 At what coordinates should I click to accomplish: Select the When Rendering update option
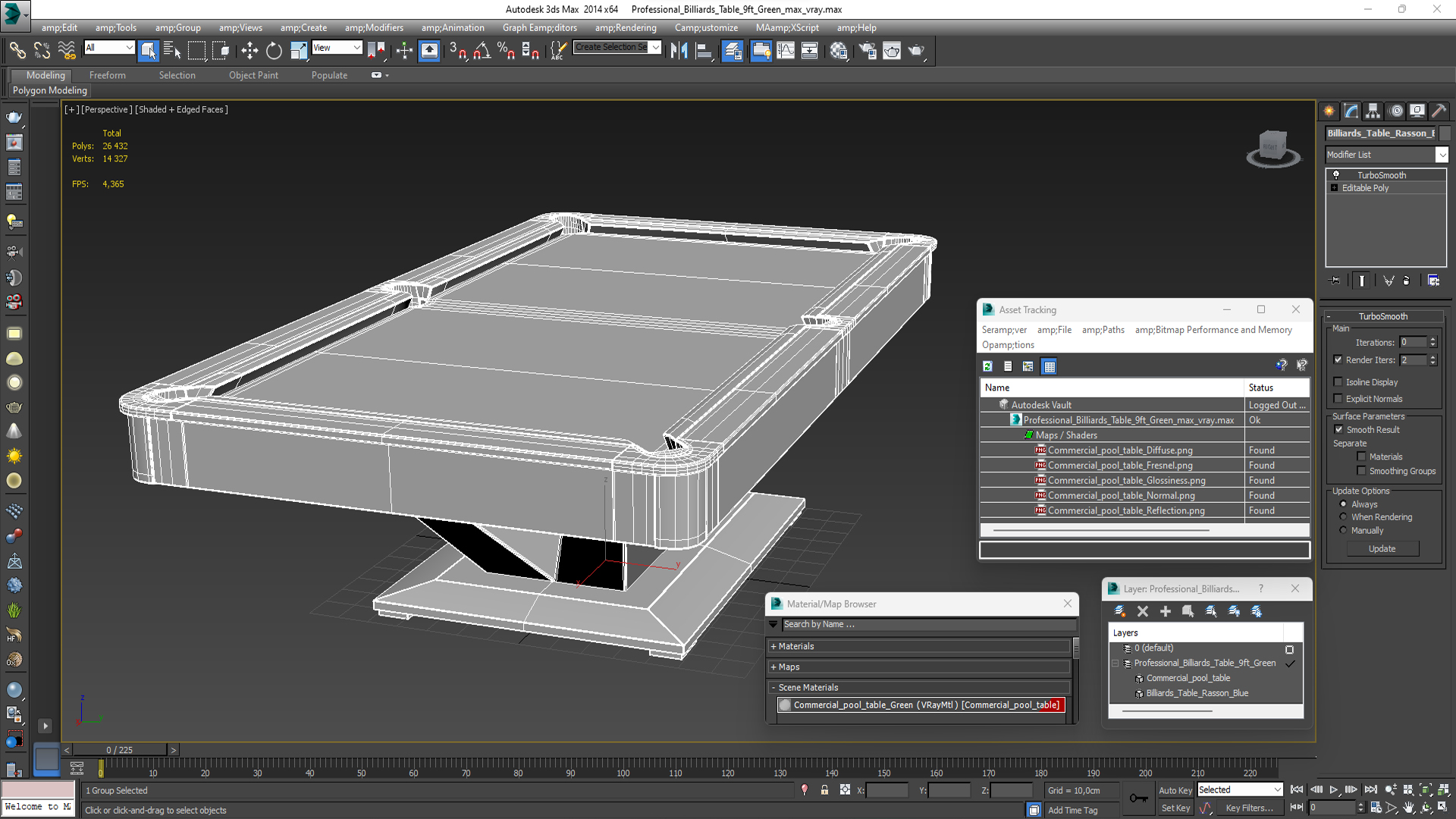click(x=1343, y=517)
